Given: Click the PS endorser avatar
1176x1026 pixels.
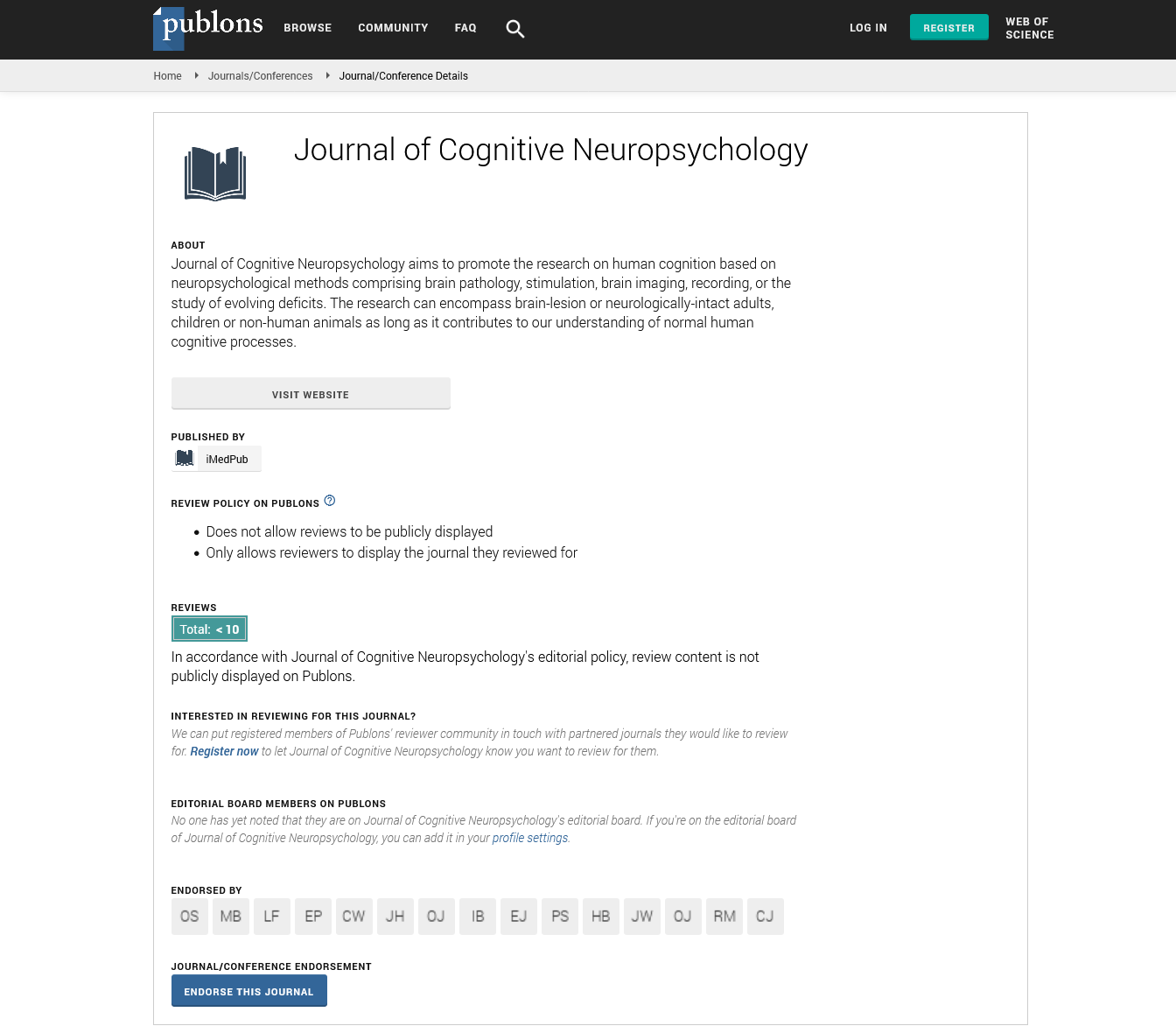Looking at the screenshot, I should tap(560, 917).
